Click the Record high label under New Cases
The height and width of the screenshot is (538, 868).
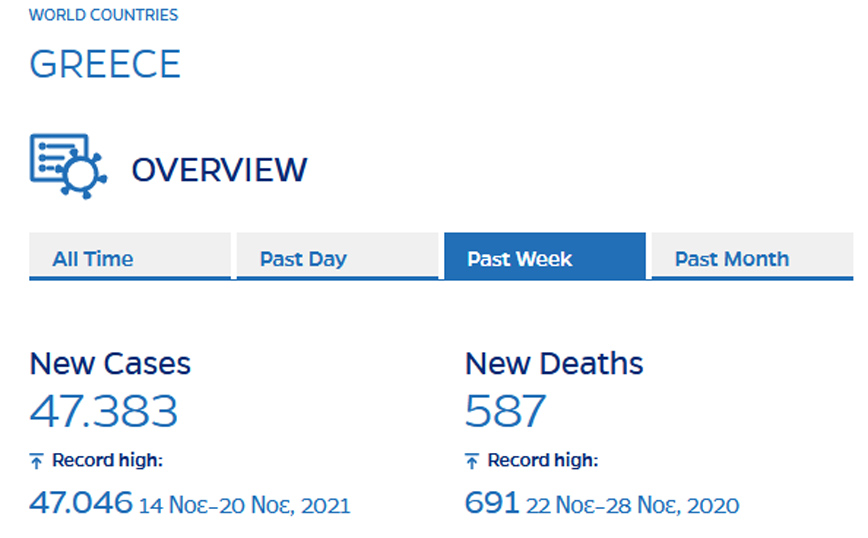[107, 461]
